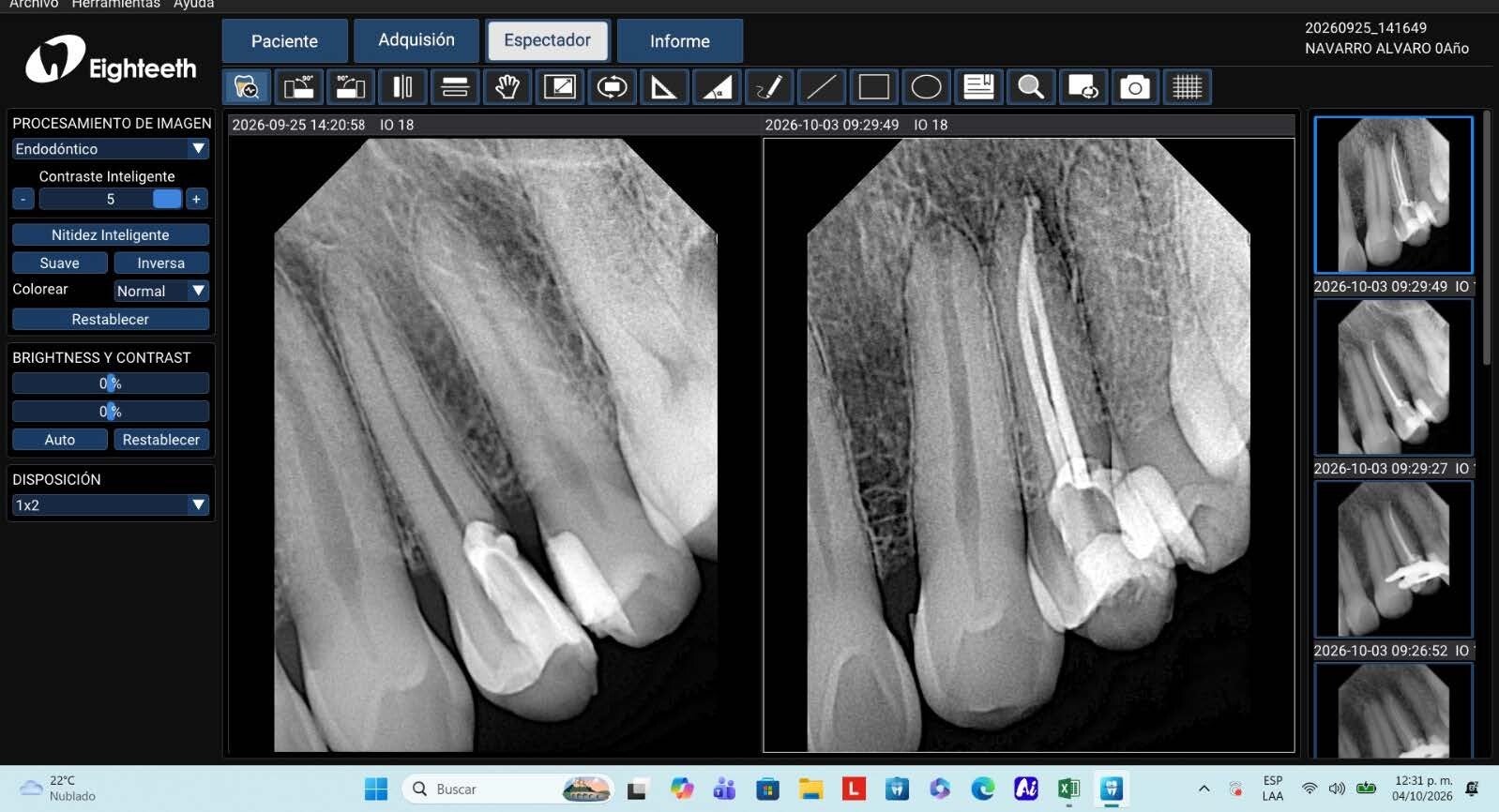Select the magnifier zoom tool

[1031, 87]
